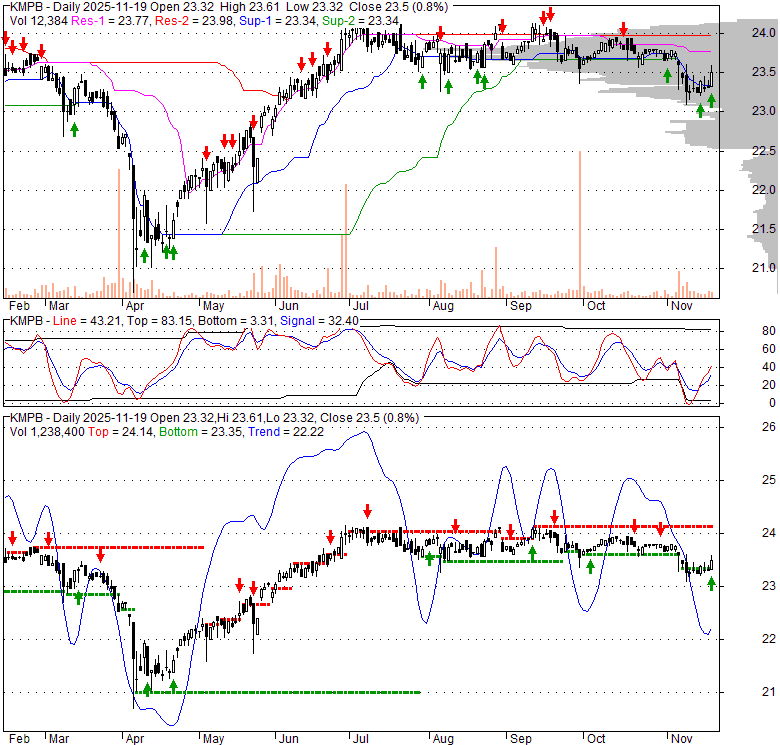Image resolution: width=780 pixels, height=745 pixels.
Task: Click the 'Vol 12,384' text in top chart
Action: click(39, 20)
